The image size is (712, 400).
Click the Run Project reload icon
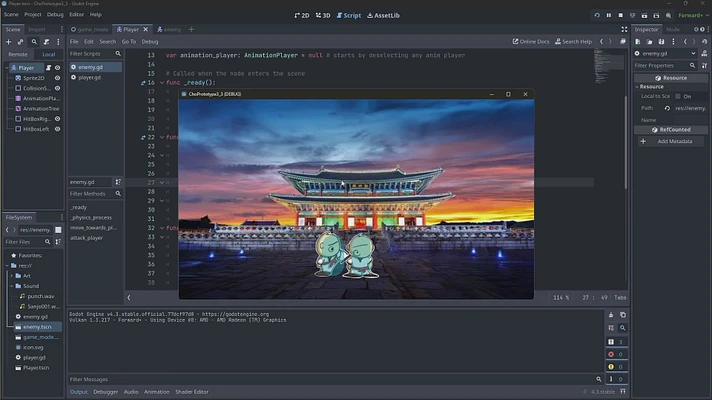pos(597,15)
